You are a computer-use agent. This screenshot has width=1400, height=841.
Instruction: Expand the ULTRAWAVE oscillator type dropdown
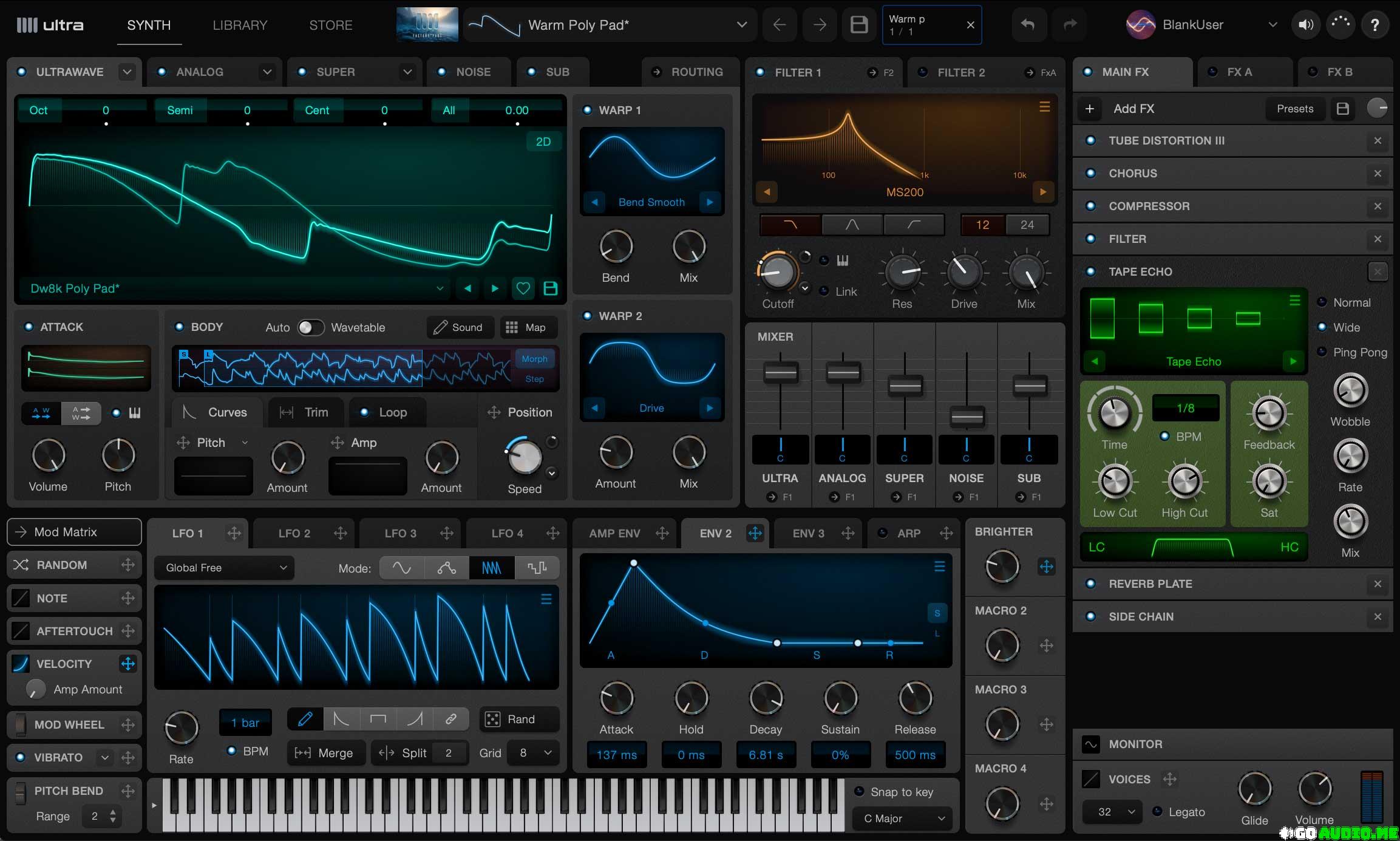pos(127,72)
